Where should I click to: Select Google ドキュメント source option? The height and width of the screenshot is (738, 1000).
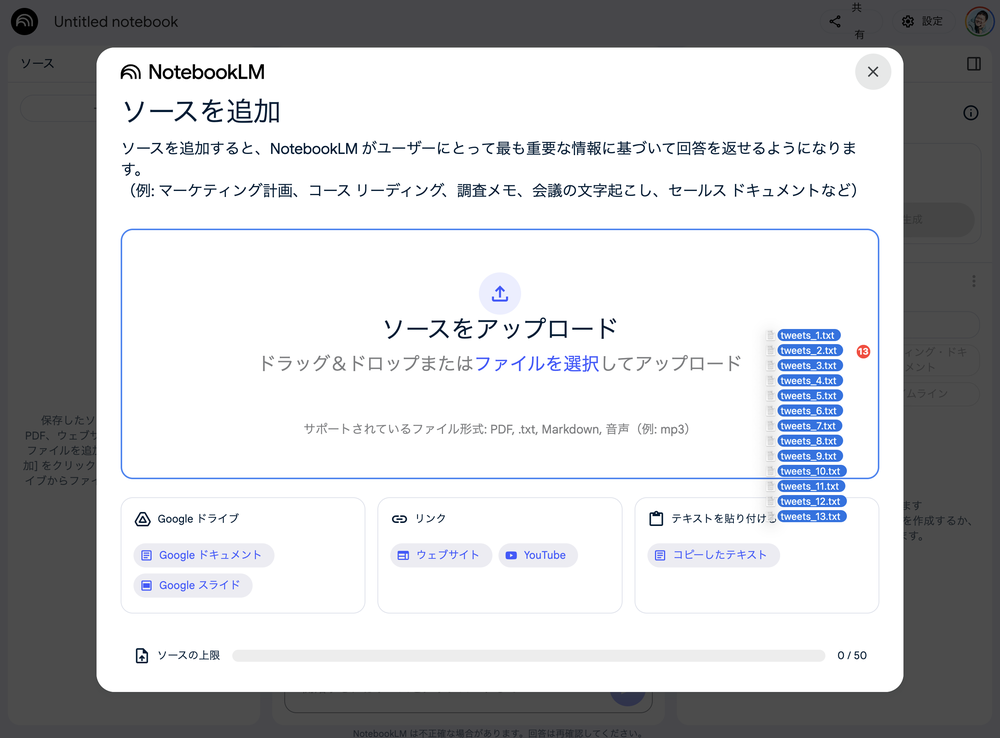pyautogui.click(x=203, y=555)
